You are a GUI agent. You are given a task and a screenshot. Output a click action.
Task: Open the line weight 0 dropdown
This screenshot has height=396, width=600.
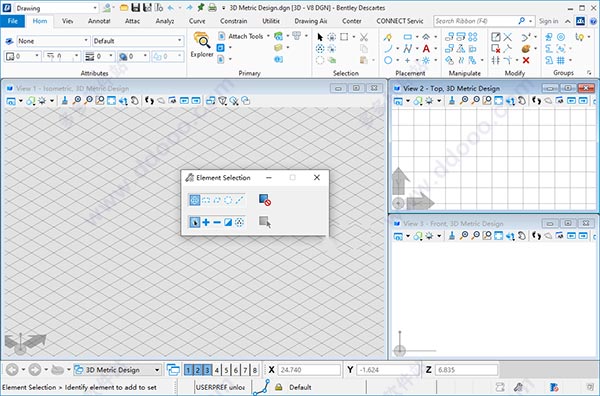pos(99,57)
